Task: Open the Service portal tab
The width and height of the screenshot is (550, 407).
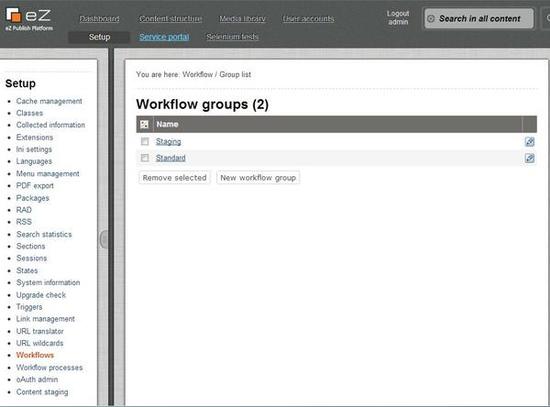Action: [x=164, y=37]
